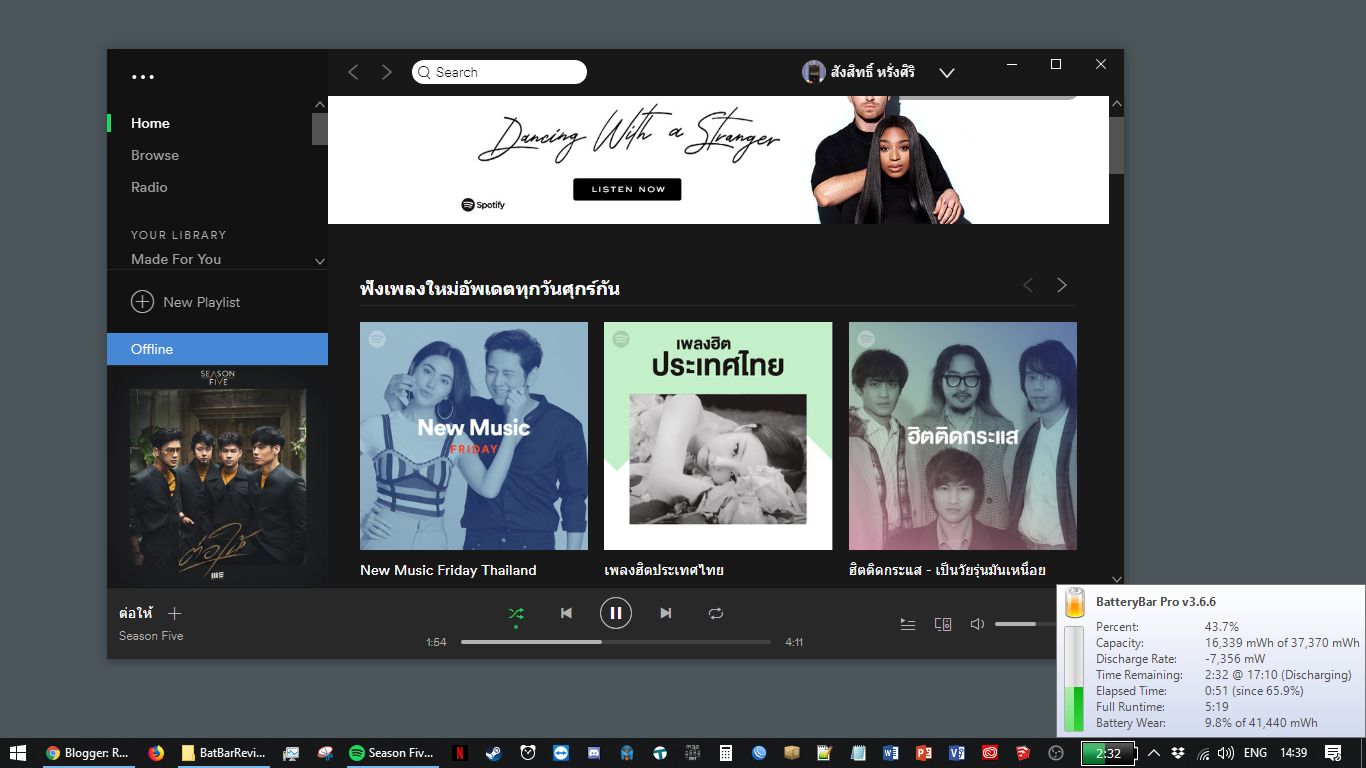Open the Calculator taskbar icon
Viewport: 1366px width, 768px height.
(726, 753)
